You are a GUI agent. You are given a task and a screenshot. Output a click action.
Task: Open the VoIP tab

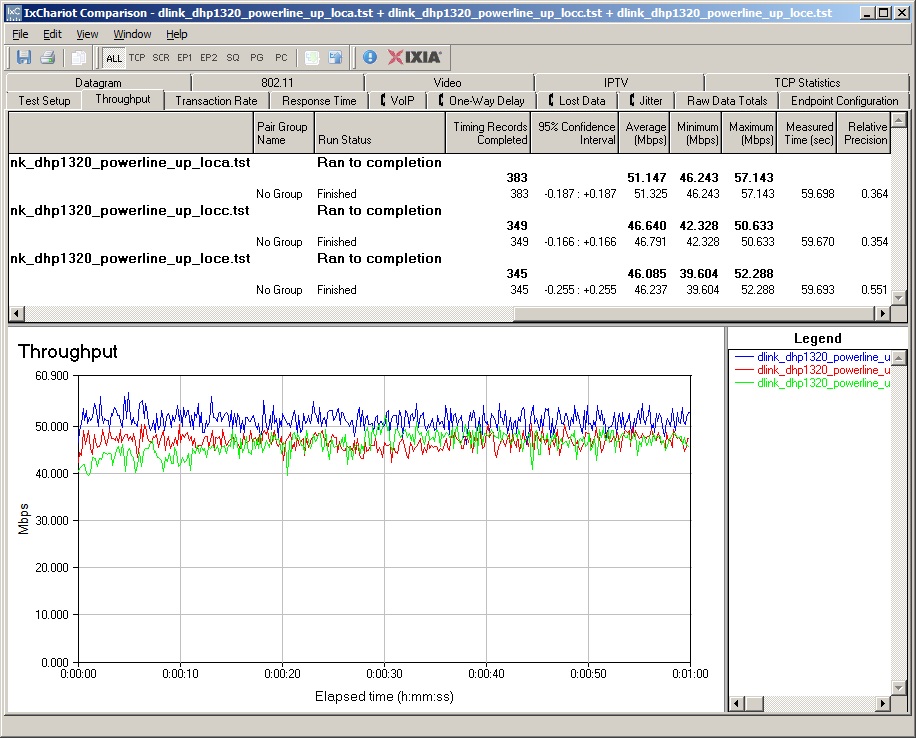pyautogui.click(x=397, y=101)
